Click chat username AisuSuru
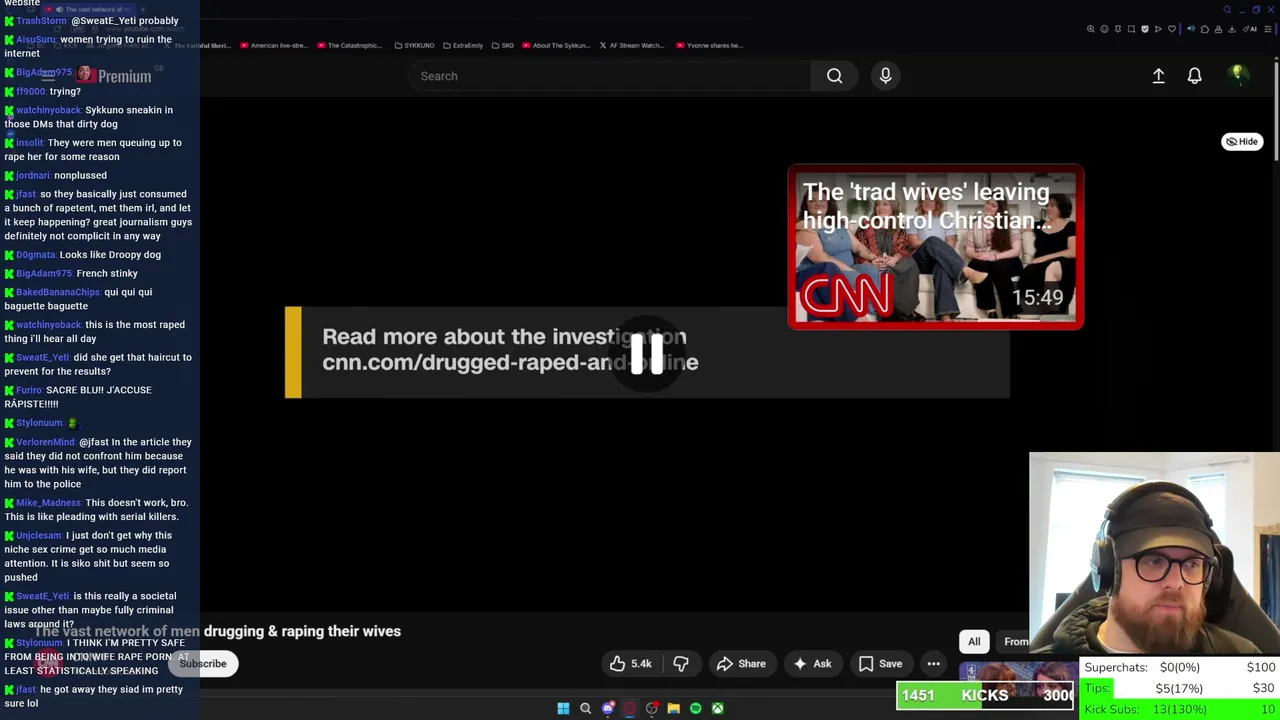1280x720 pixels. (36, 40)
